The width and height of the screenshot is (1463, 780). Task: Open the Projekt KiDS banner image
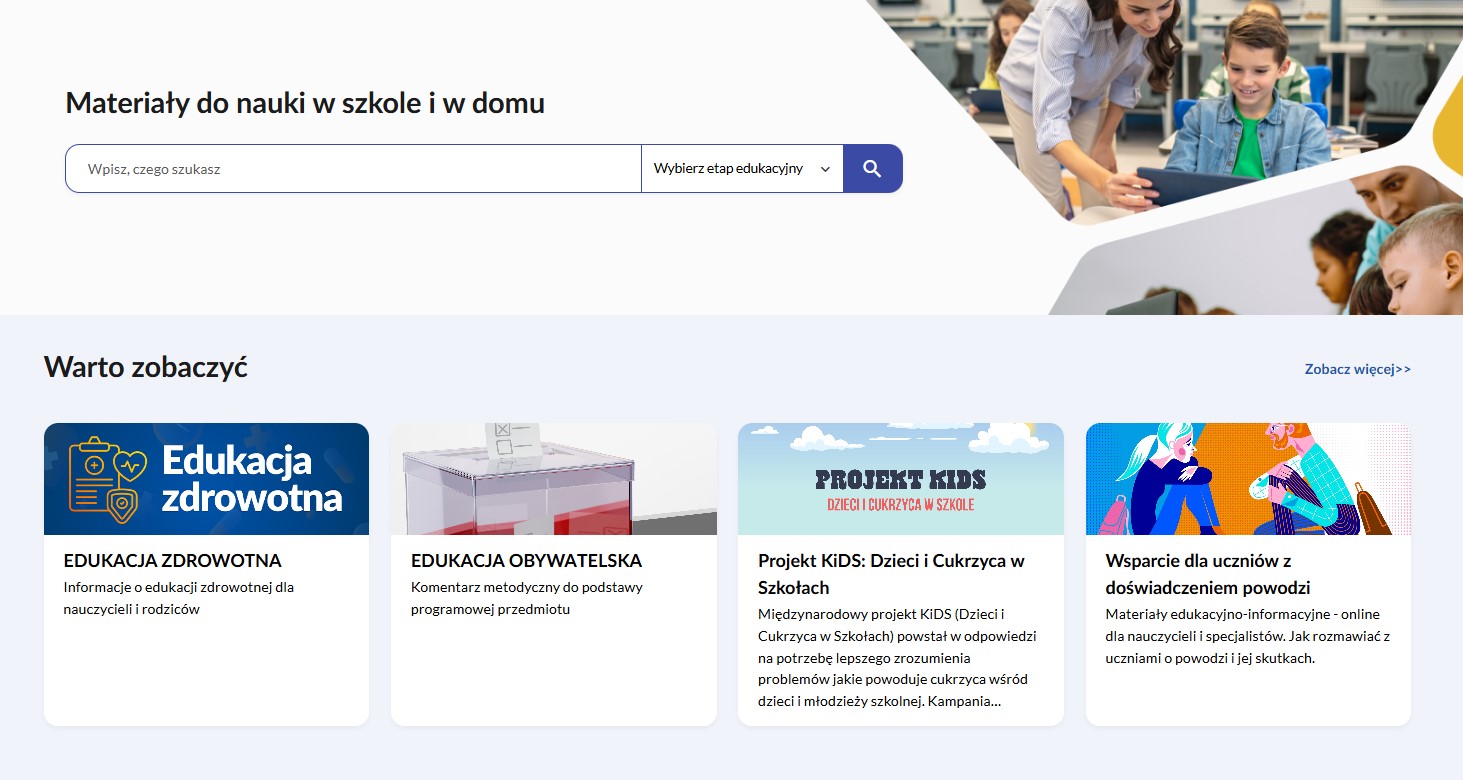[901, 479]
